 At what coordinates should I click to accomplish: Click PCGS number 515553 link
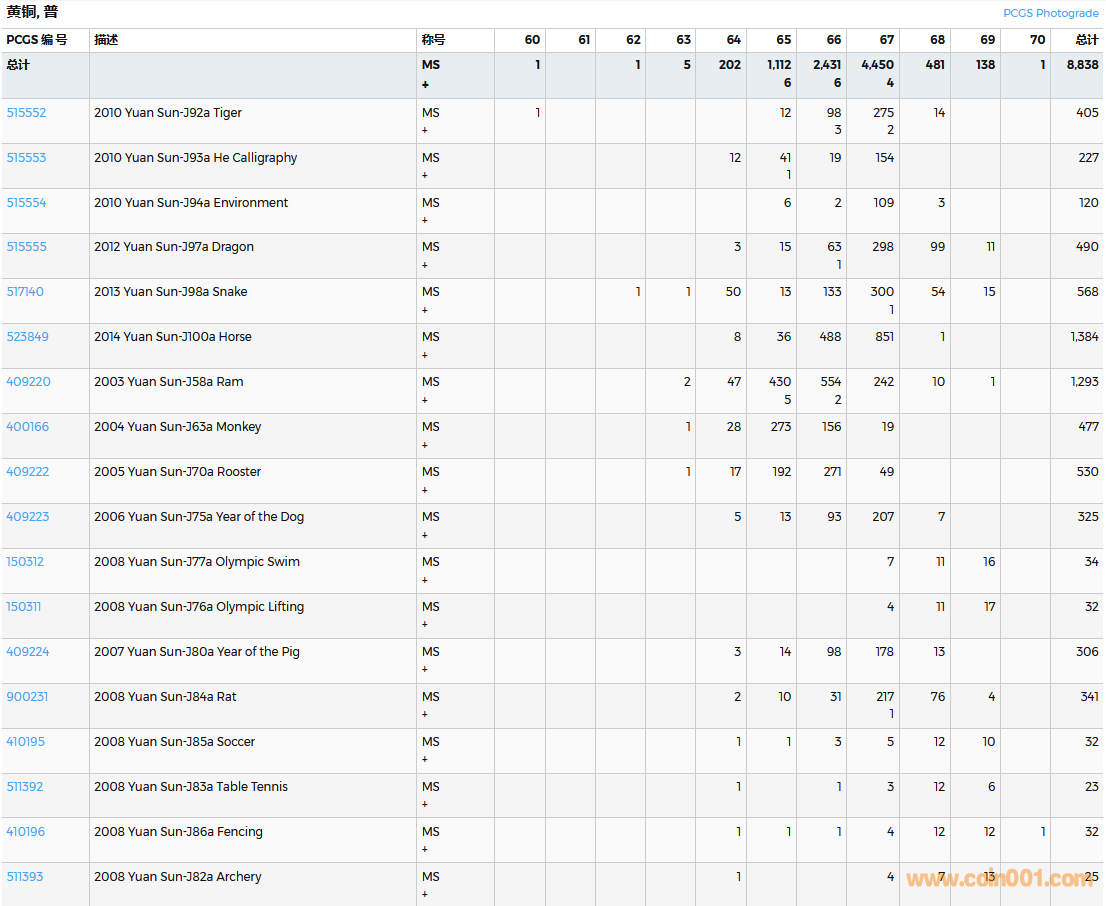[26, 158]
